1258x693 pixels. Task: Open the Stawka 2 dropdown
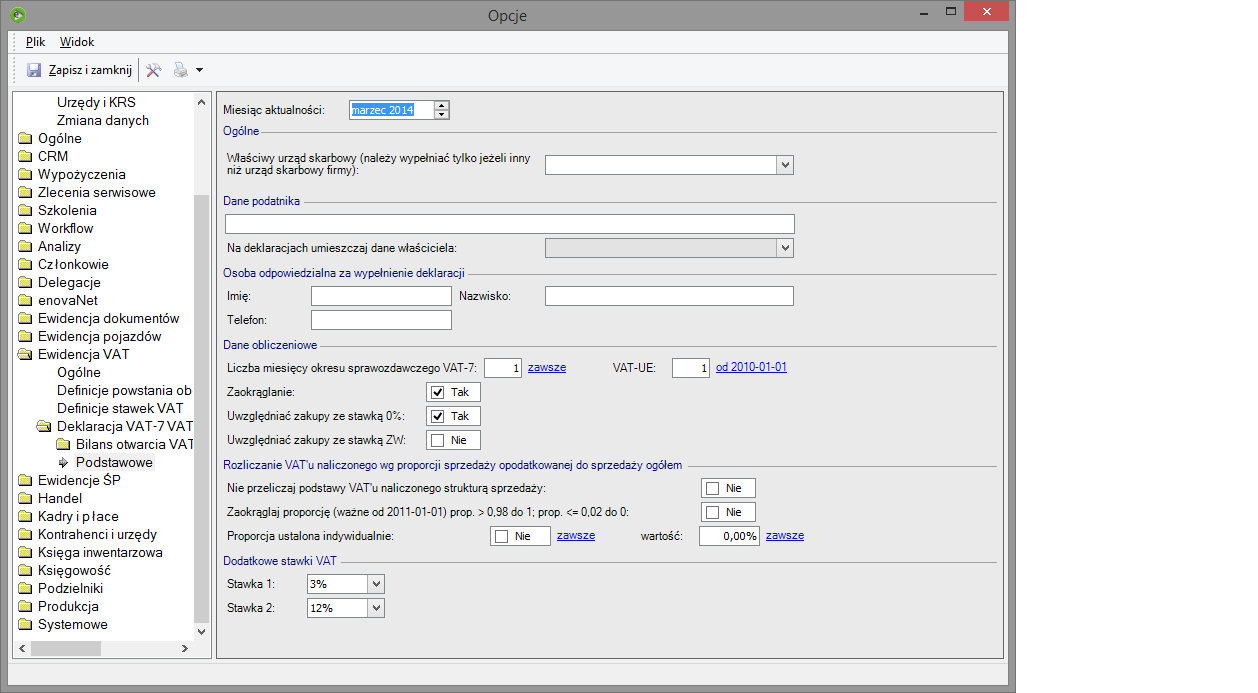(x=376, y=608)
